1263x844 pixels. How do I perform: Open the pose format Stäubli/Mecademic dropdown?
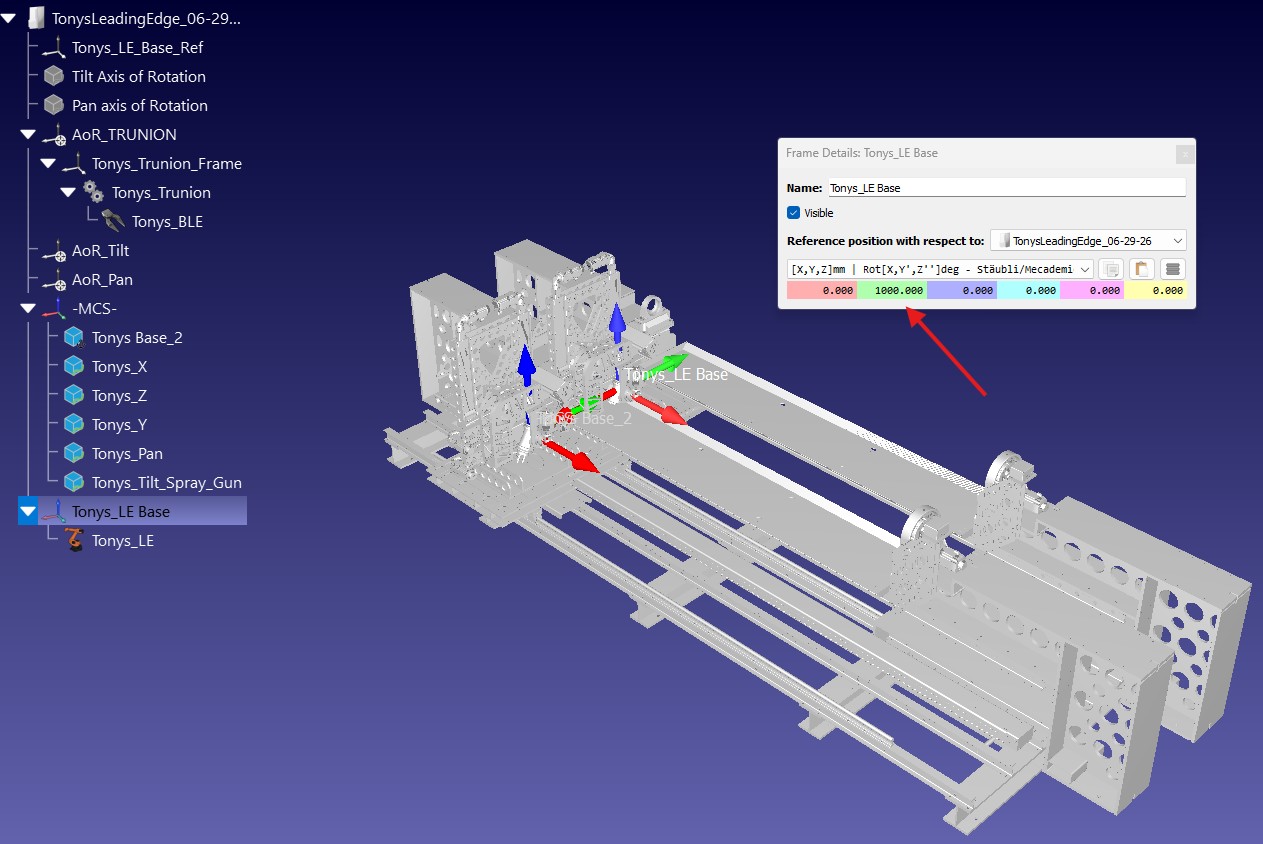click(x=940, y=269)
